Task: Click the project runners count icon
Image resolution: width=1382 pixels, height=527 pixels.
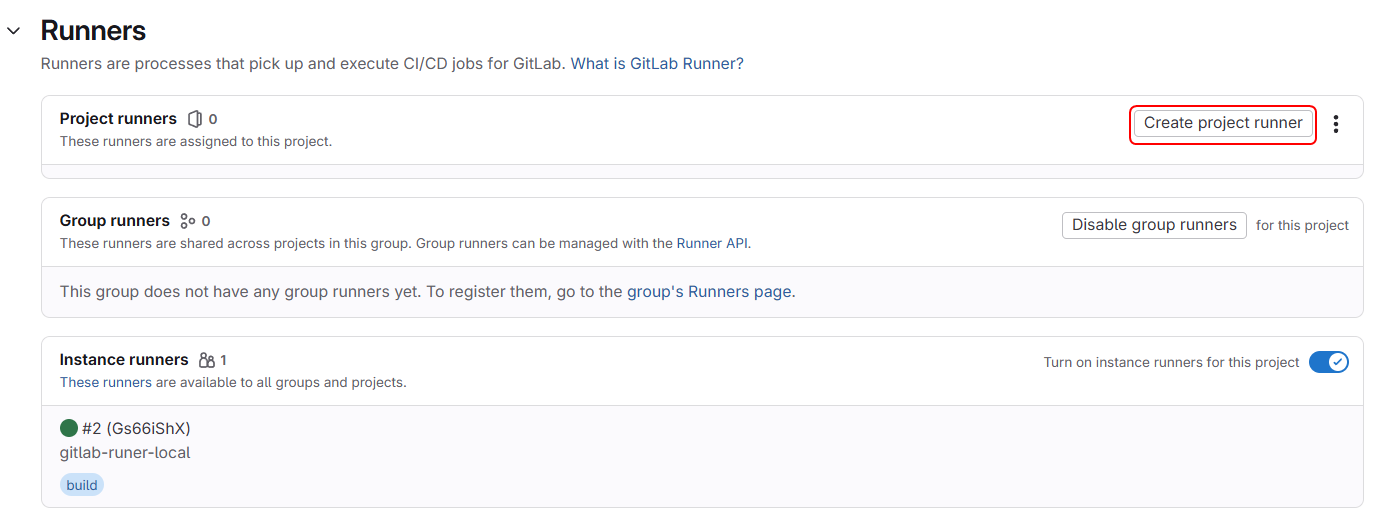Action: (195, 119)
